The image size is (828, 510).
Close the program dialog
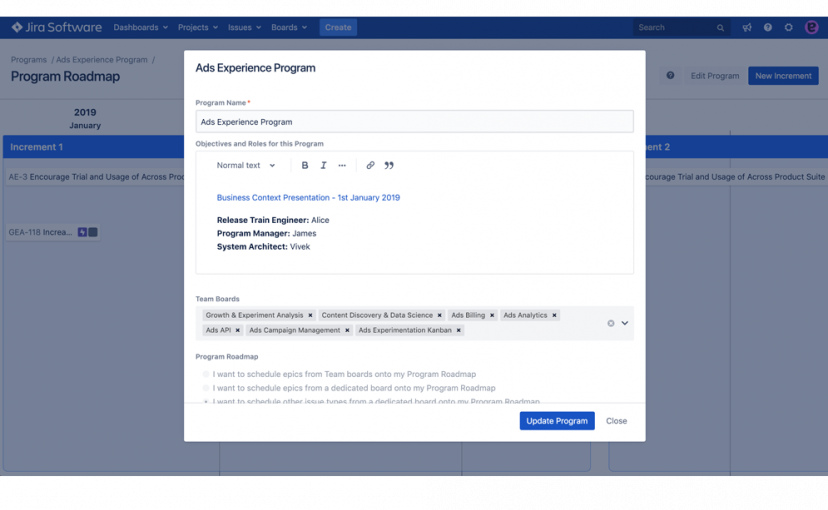coord(616,421)
